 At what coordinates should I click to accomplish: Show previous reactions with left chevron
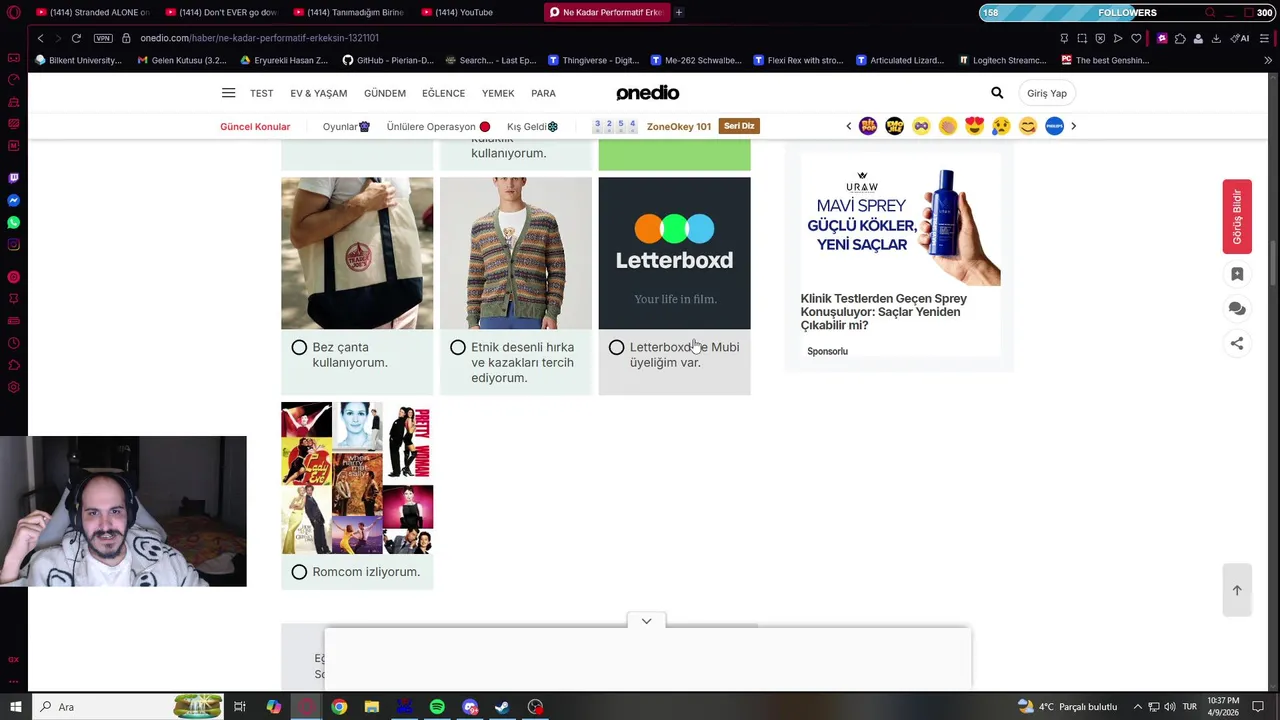(849, 126)
